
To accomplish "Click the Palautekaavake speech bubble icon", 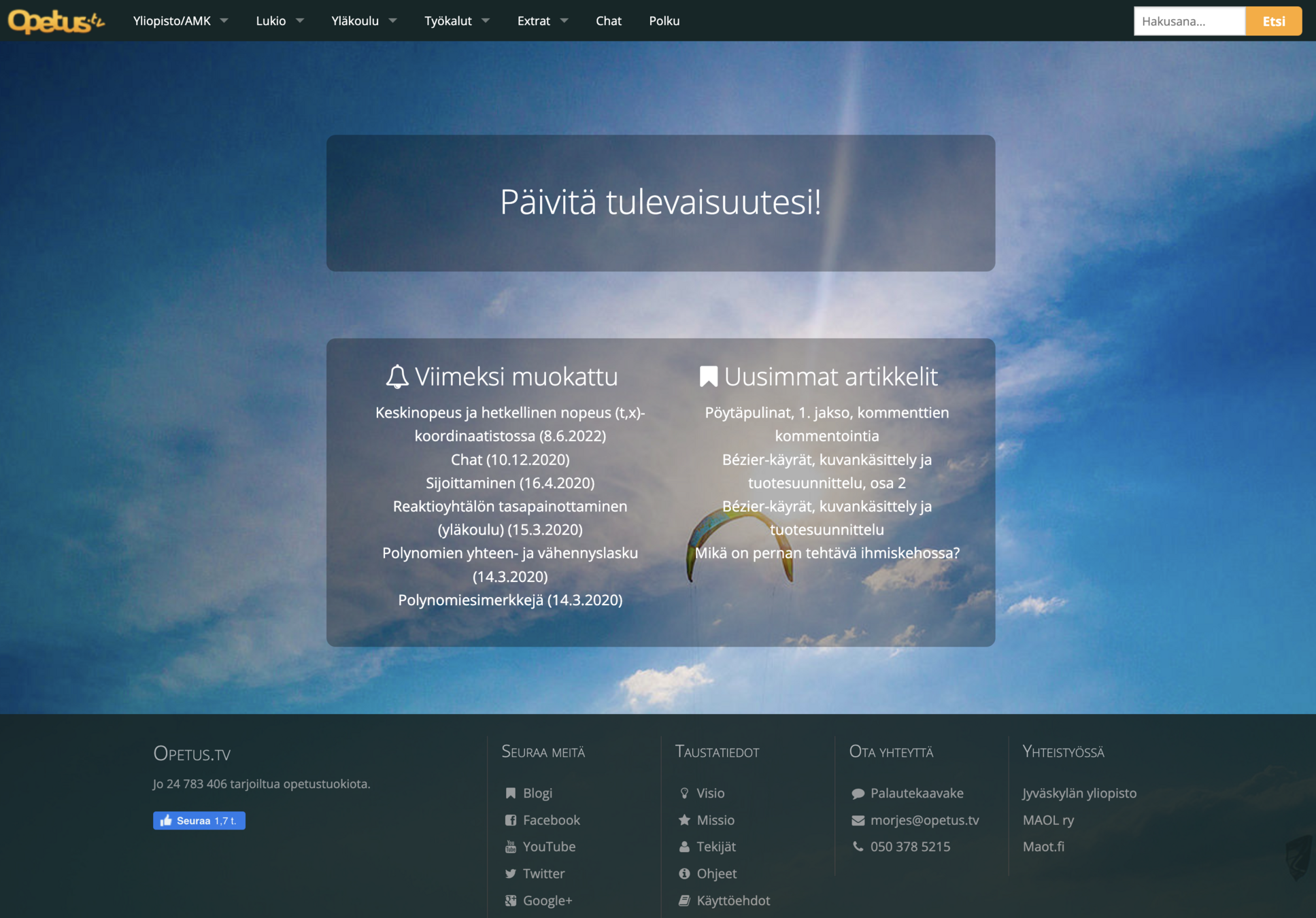I will click(x=858, y=794).
